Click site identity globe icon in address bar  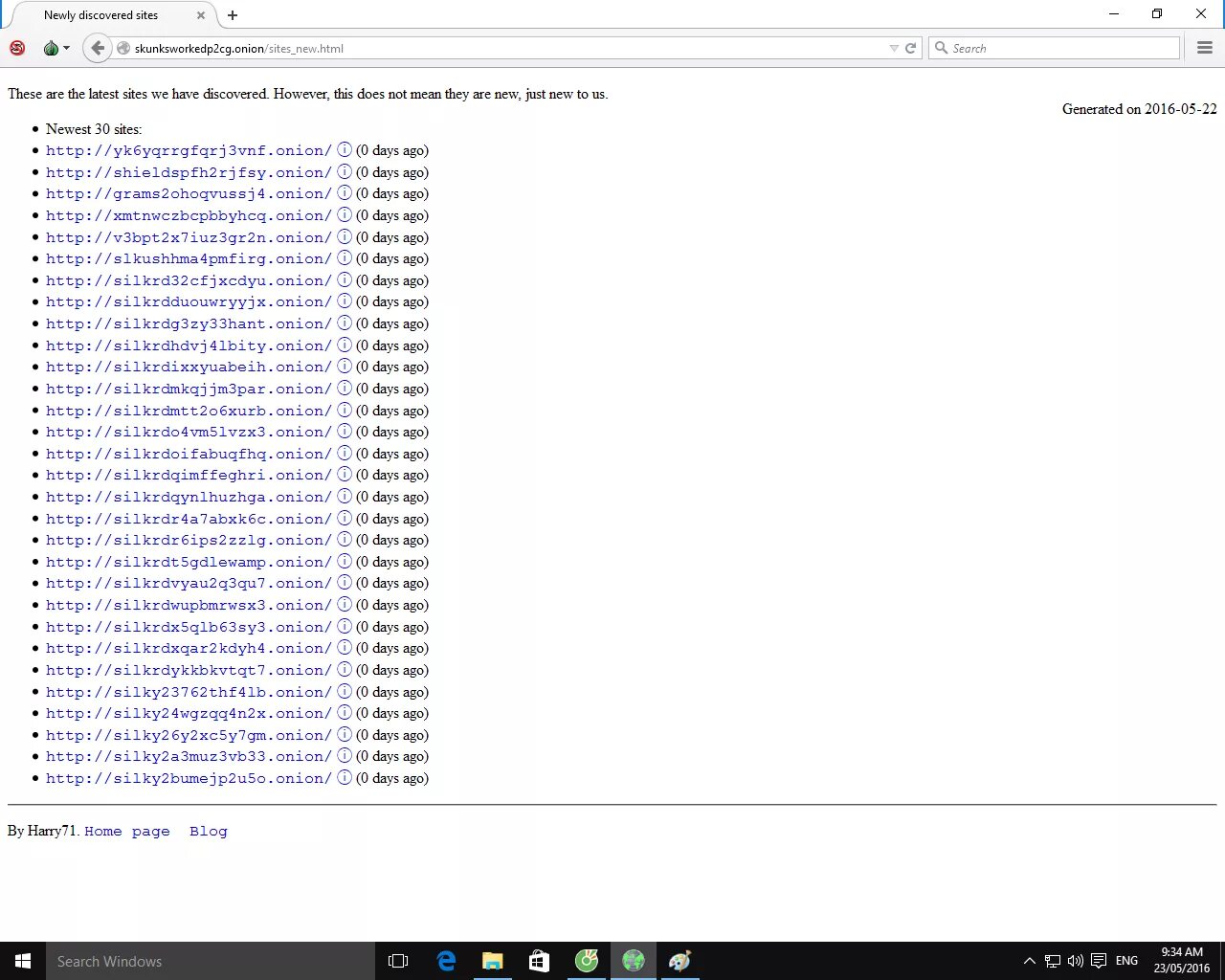(x=123, y=48)
